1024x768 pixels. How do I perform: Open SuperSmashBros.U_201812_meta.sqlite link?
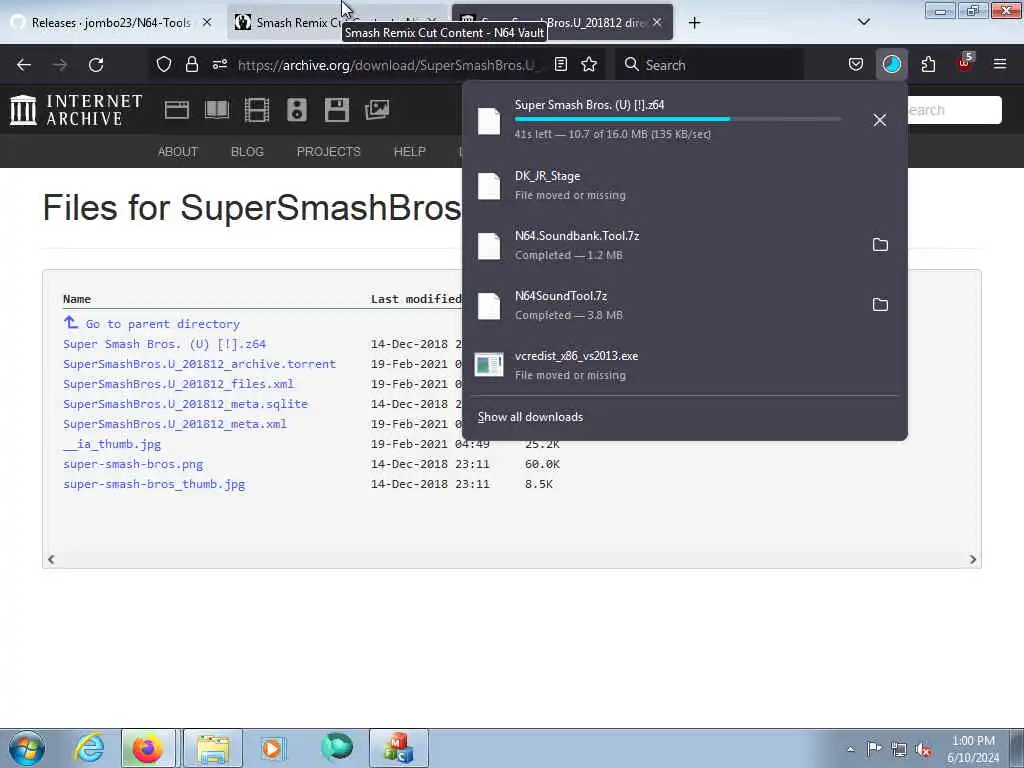(x=185, y=404)
